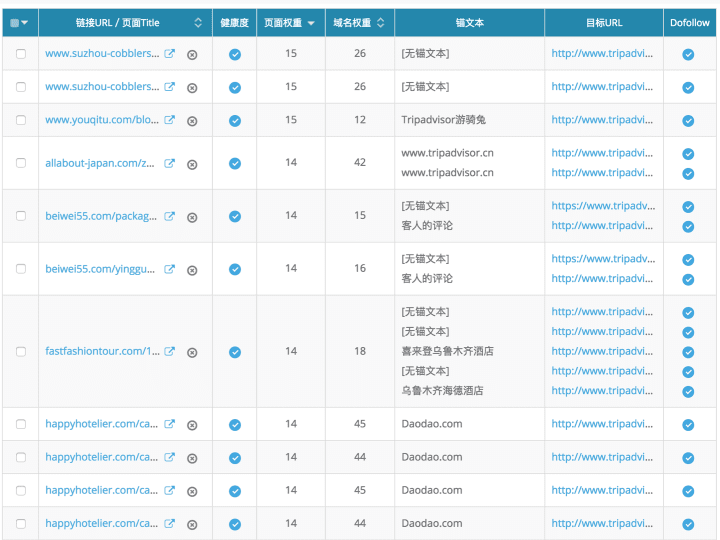Toggle sort arrows on 链接URL / 页面Title column
Viewport: 720px width, 540px height.
(198, 22)
